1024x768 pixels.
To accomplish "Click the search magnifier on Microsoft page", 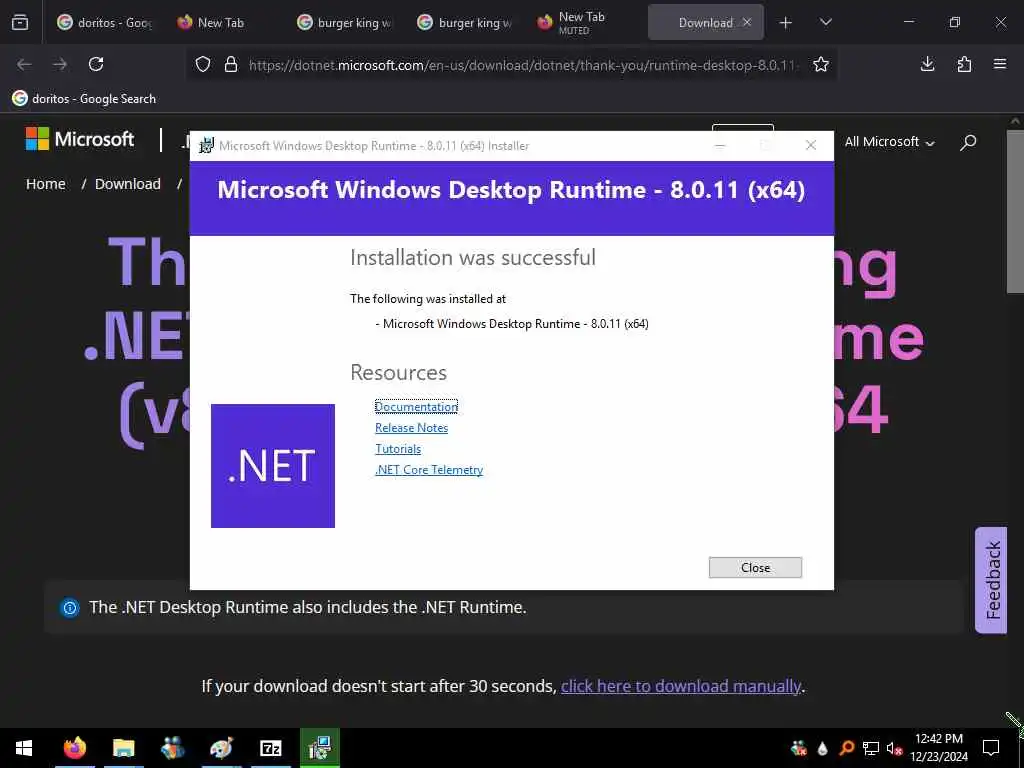I will pos(968,142).
